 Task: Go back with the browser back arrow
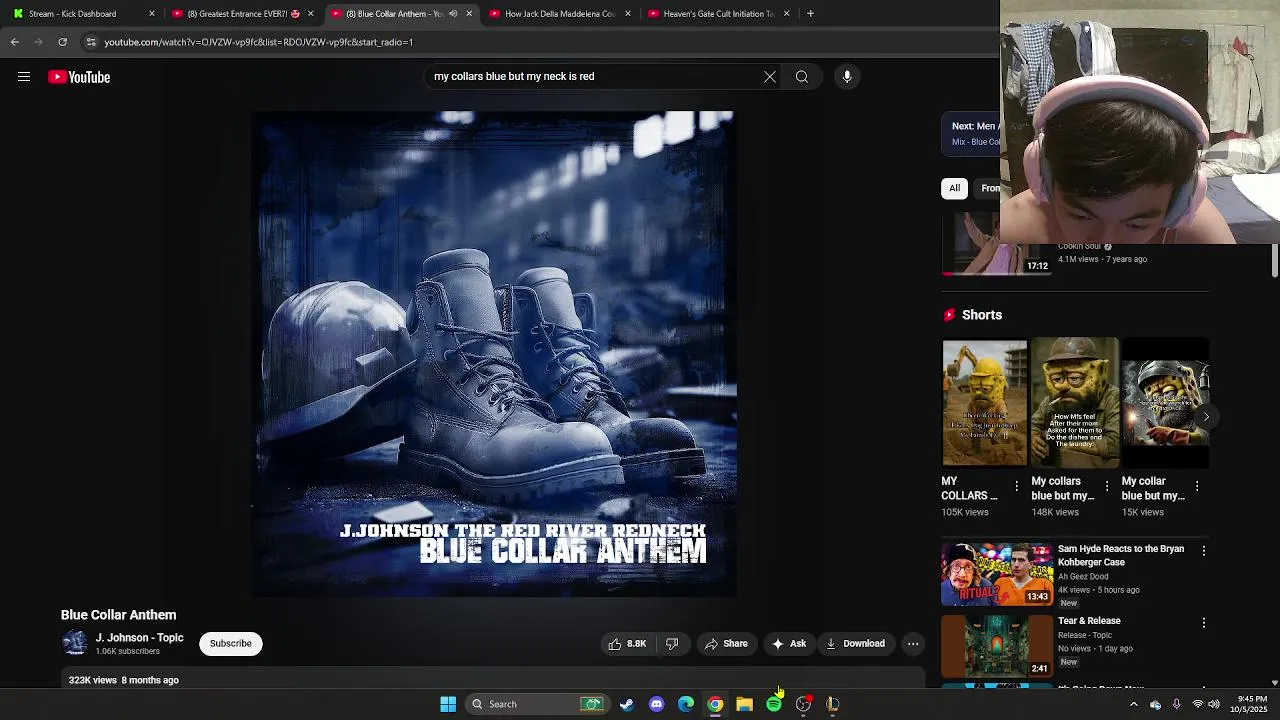click(14, 42)
